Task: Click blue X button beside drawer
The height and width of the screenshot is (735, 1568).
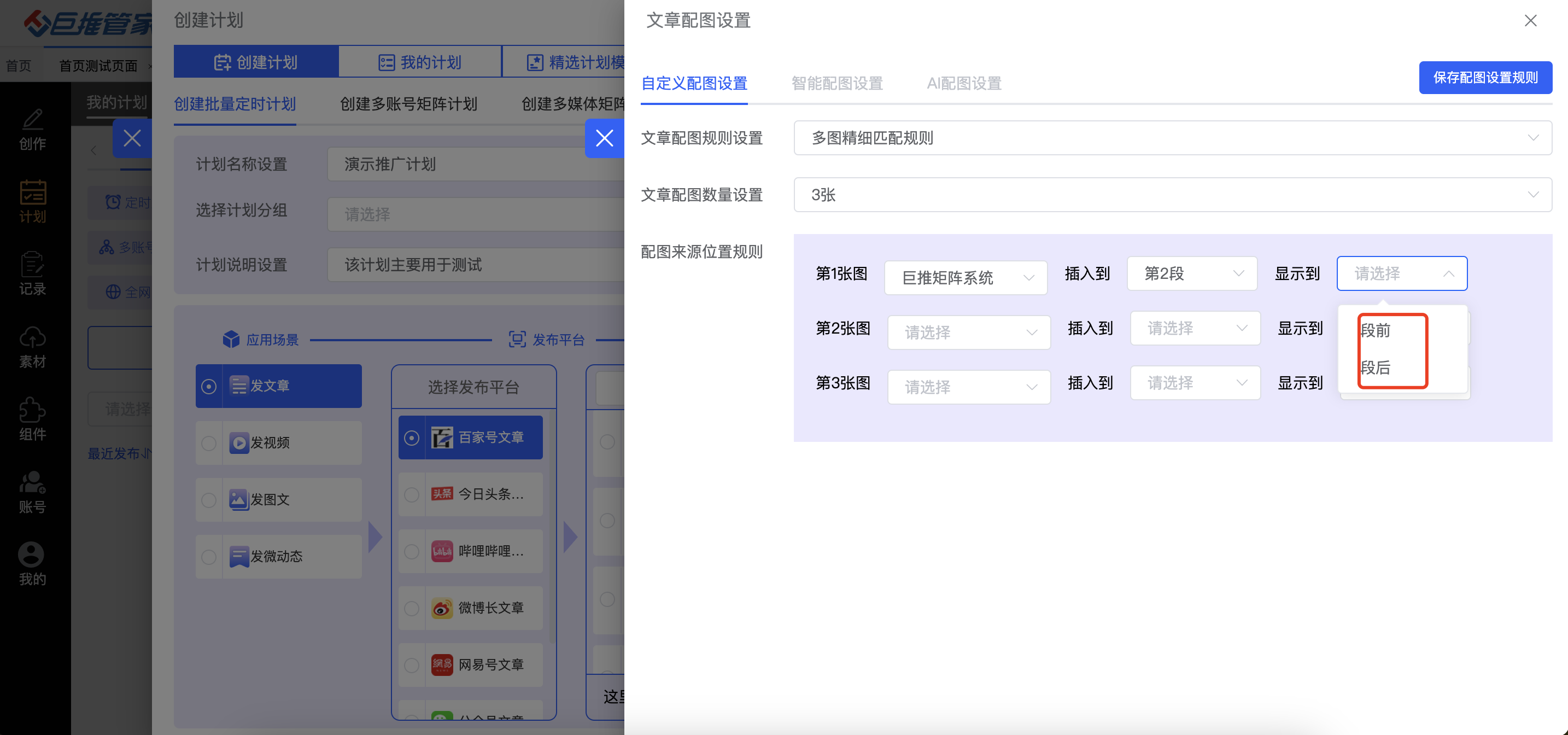Action: coord(604,138)
